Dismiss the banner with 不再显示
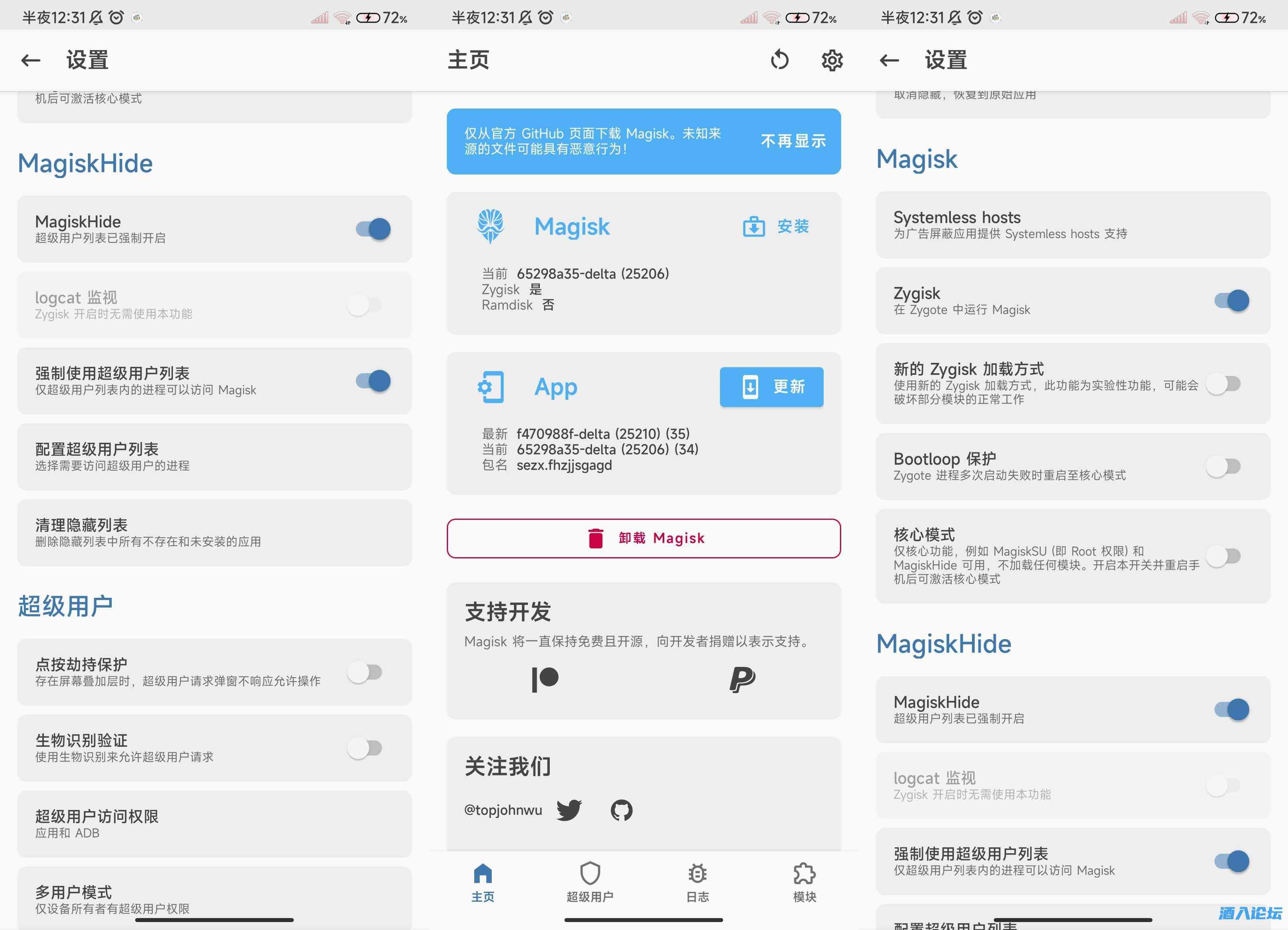The width and height of the screenshot is (1288, 930). point(793,141)
